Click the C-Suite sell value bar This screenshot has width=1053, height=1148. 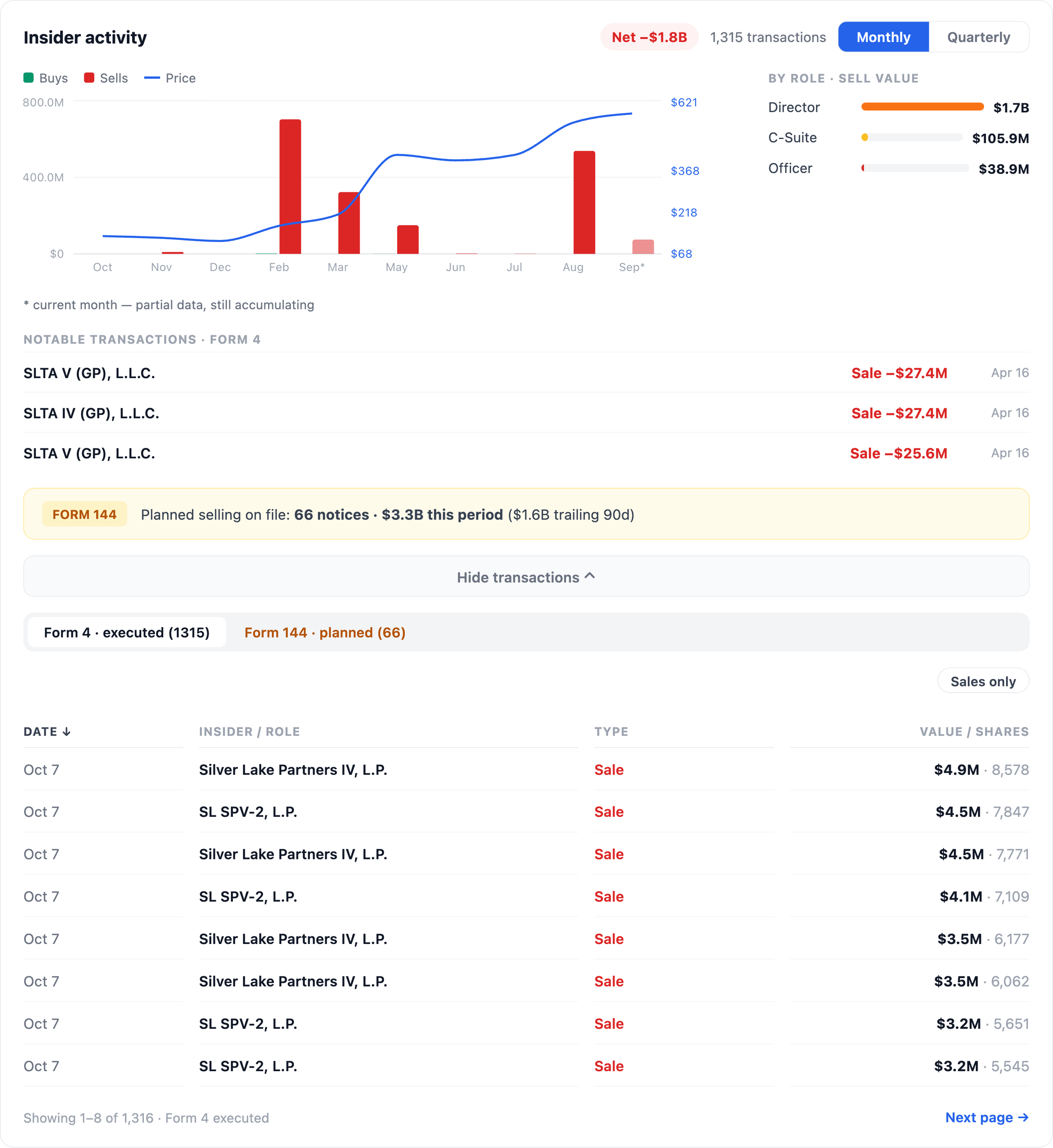click(912, 137)
